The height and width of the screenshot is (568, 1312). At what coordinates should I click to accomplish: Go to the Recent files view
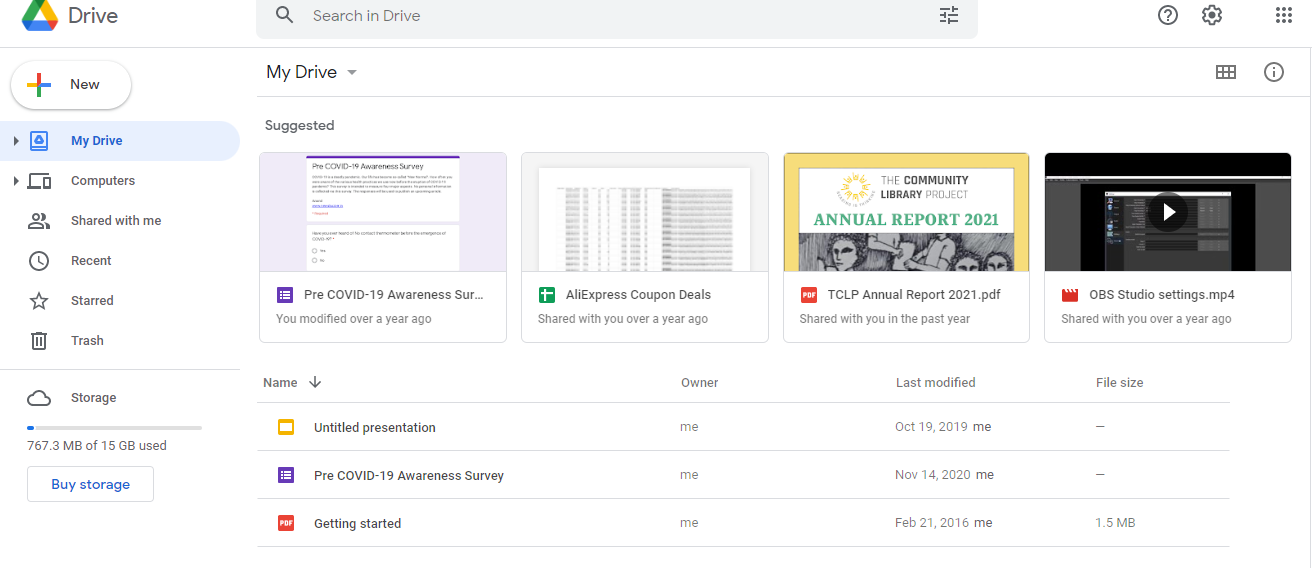[x=91, y=261]
